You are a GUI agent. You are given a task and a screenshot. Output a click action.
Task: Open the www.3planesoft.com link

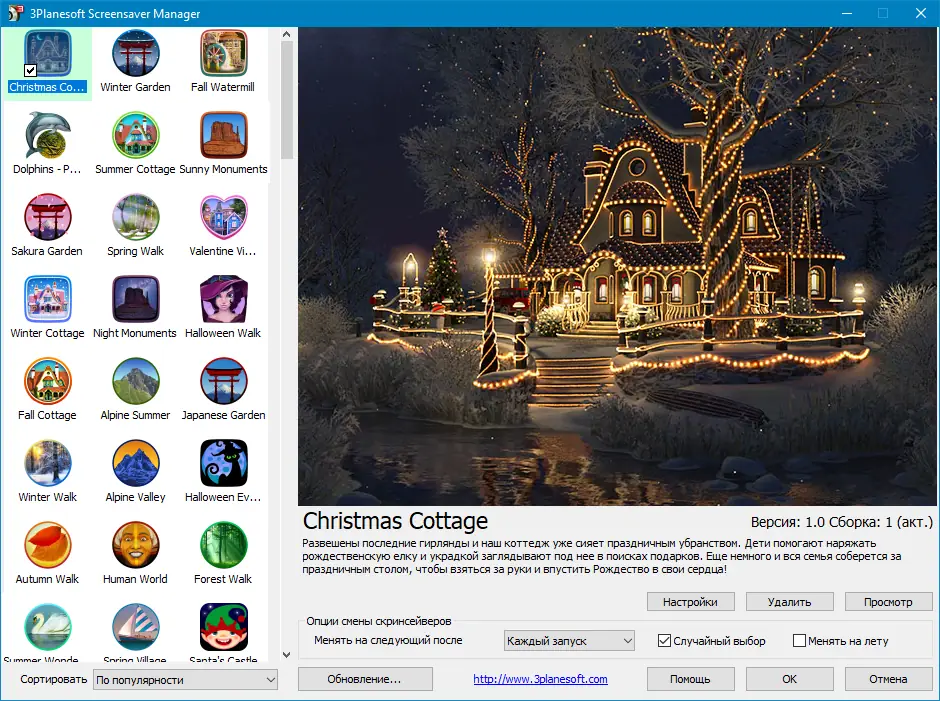(x=540, y=679)
